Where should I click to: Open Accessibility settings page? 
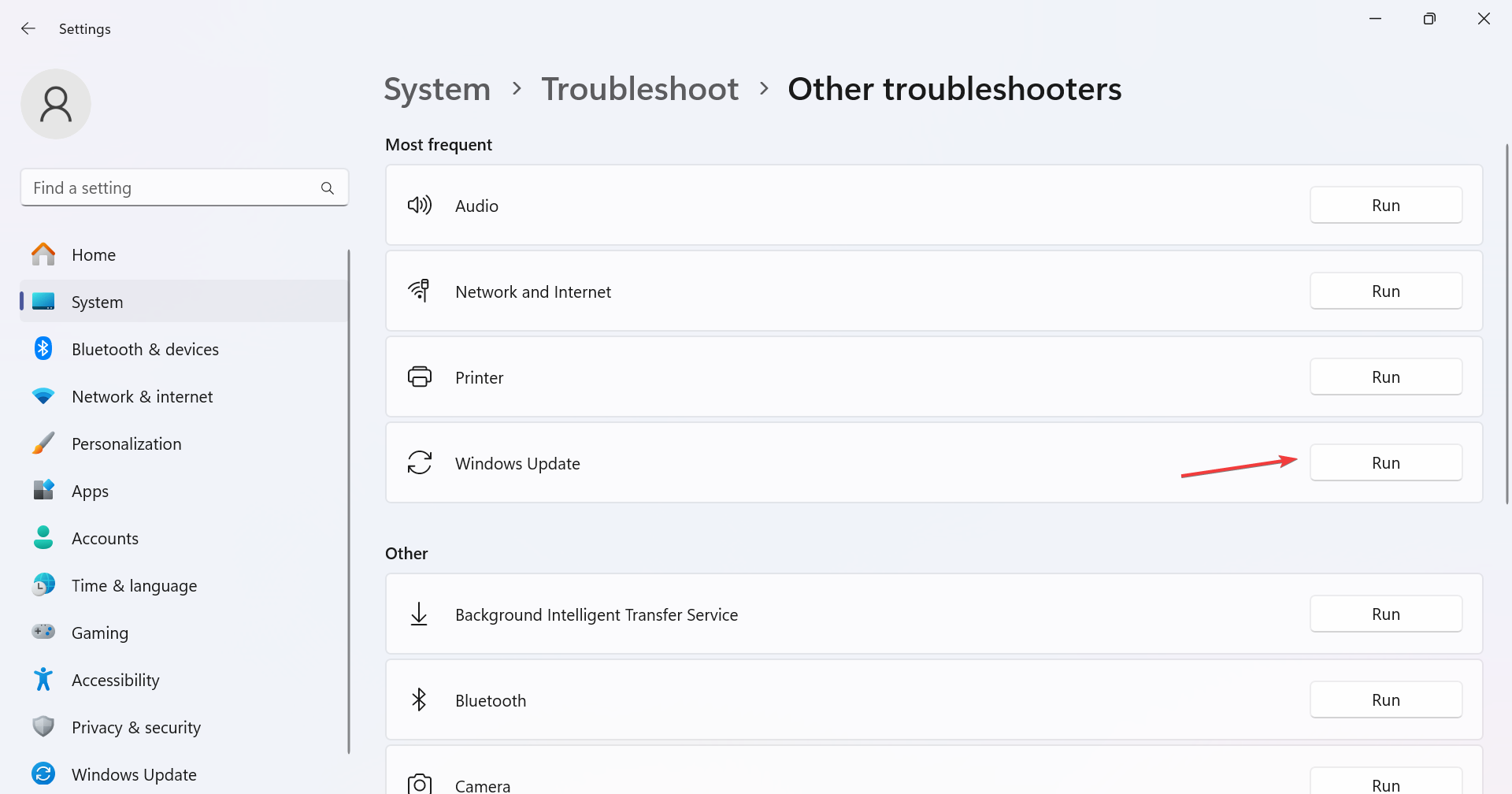click(x=115, y=681)
